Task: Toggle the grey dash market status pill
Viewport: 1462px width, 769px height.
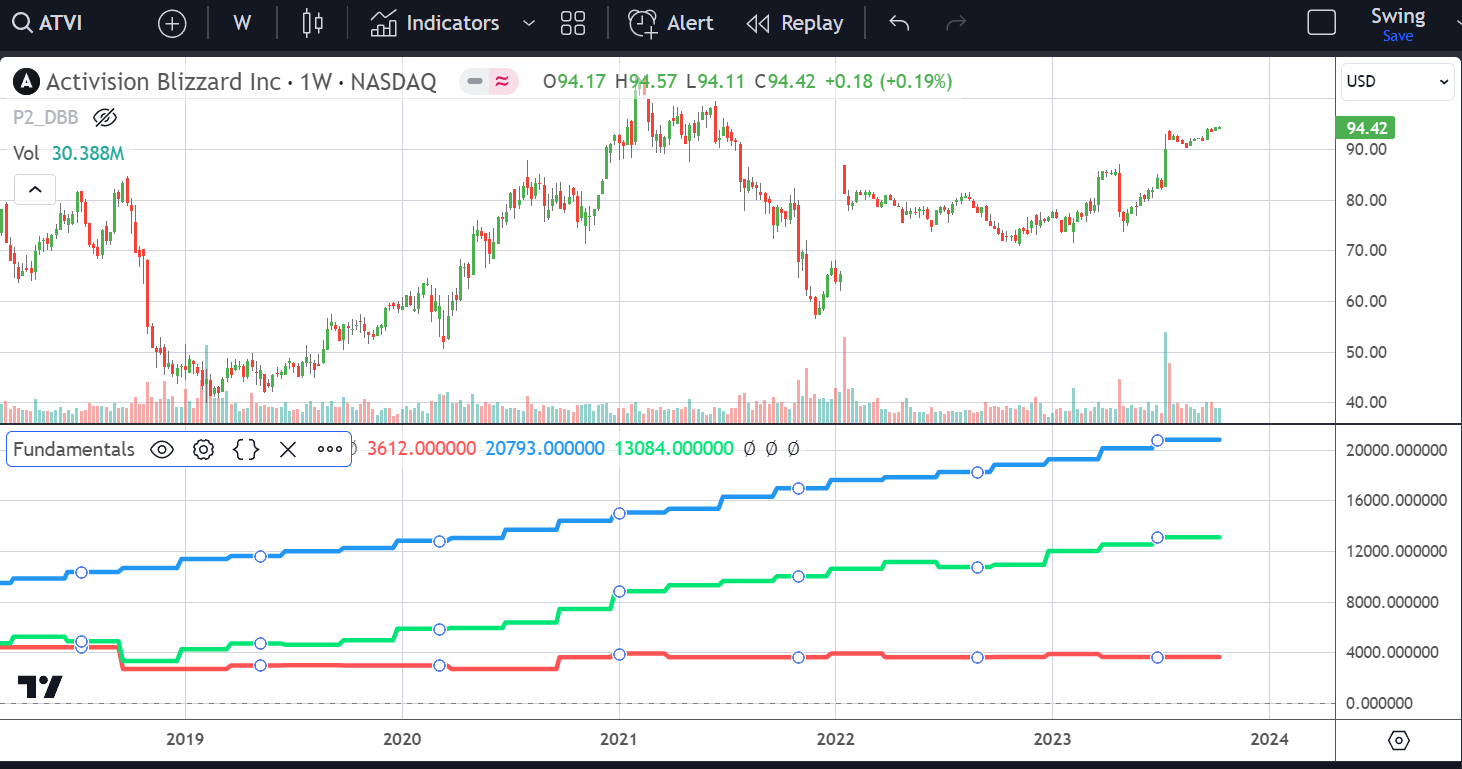Action: click(x=475, y=81)
